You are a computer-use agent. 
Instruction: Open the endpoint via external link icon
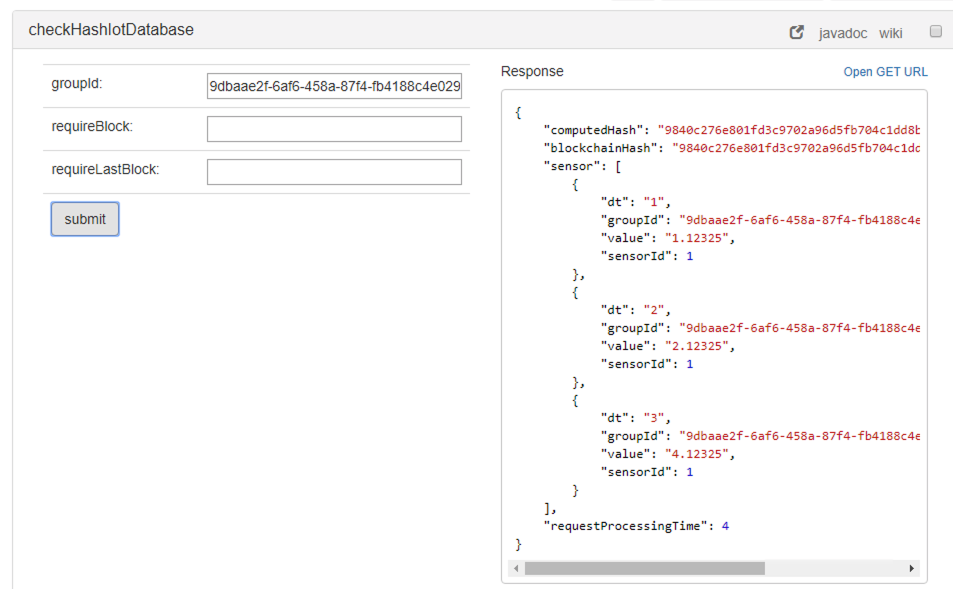795,31
